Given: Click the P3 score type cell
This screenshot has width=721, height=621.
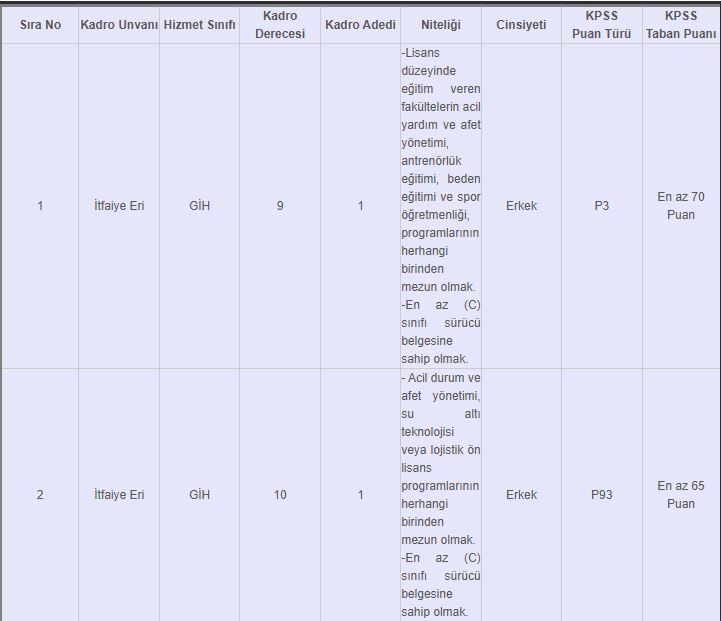Looking at the screenshot, I should tap(601, 206).
